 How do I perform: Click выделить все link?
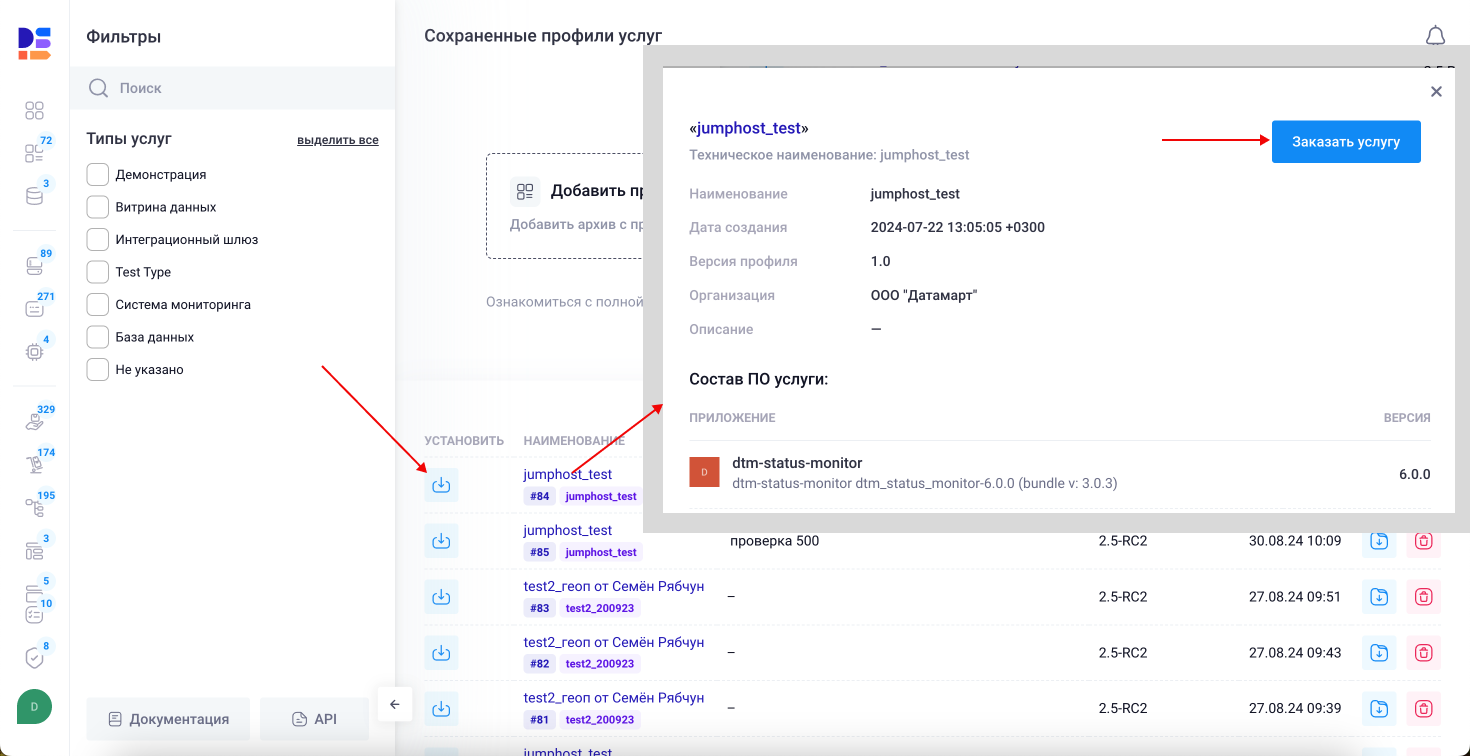(337, 140)
